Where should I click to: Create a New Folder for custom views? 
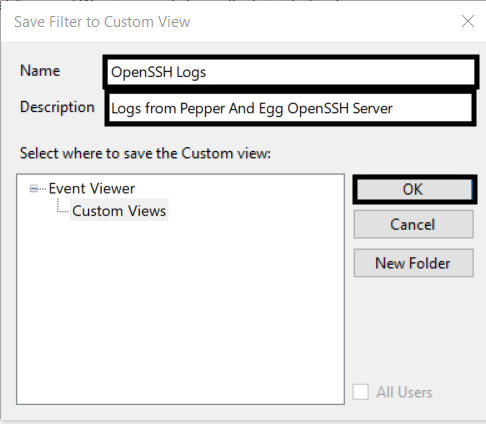[x=414, y=263]
